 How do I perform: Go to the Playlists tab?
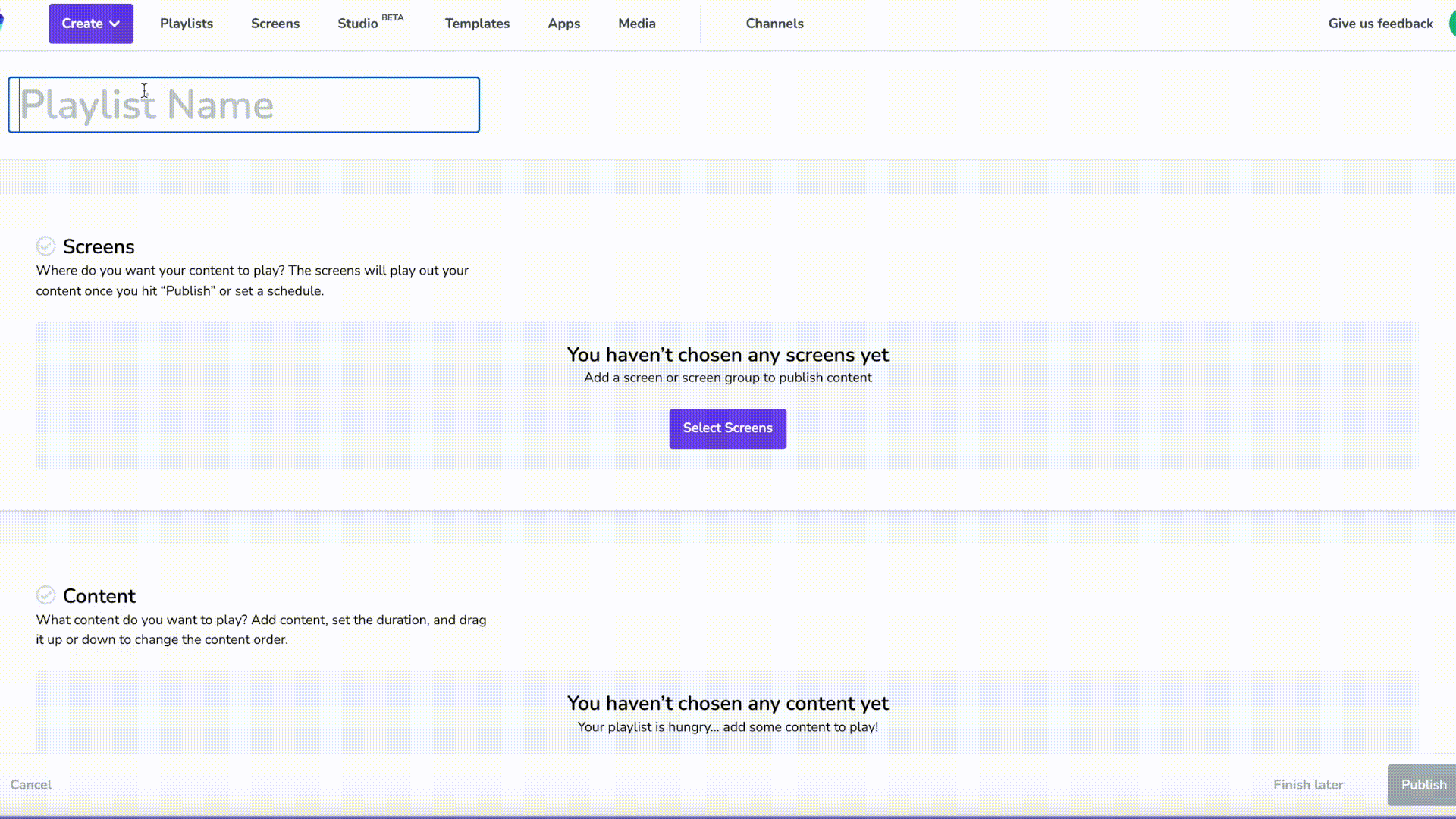[x=187, y=24]
